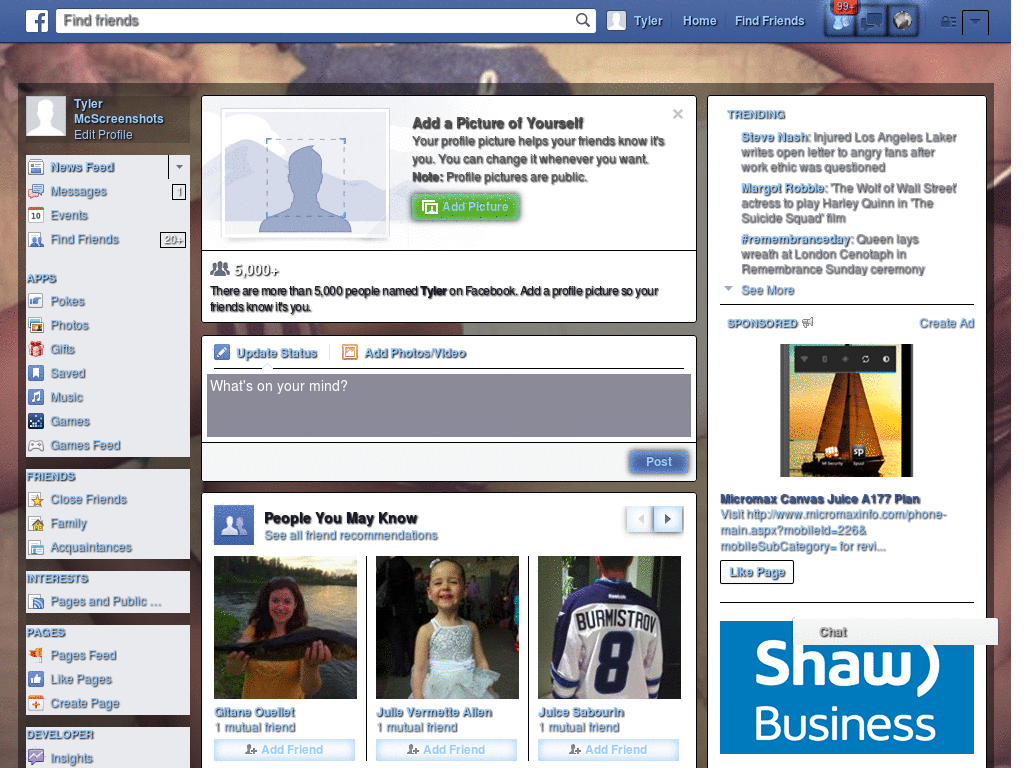Open friend requests icon with 99+ badge

pos(841,21)
